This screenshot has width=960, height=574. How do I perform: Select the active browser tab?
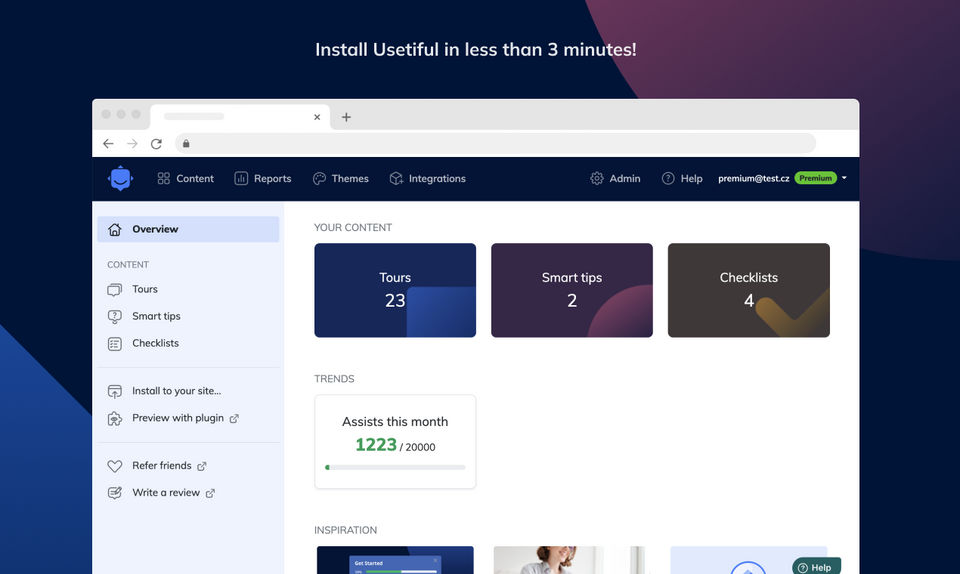(239, 117)
